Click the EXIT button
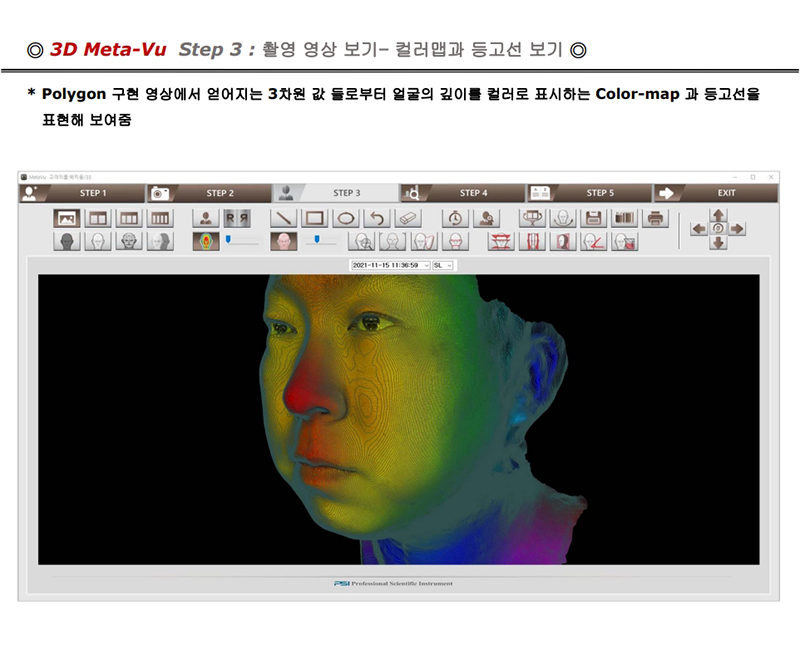This screenshot has height=659, width=800. 725,193
